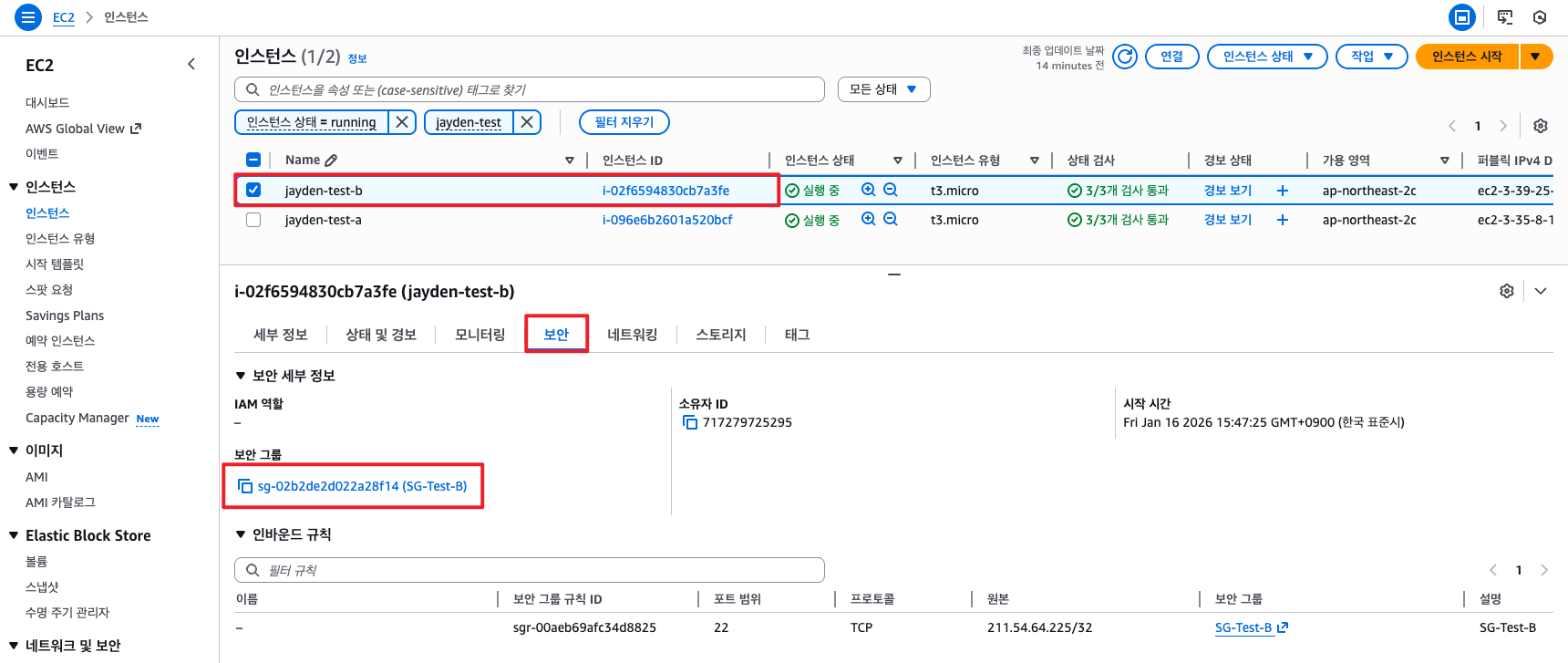Image resolution: width=1568 pixels, height=663 pixels.
Task: Collapse the 인스턴스 sidebar section
Action: coord(14,187)
